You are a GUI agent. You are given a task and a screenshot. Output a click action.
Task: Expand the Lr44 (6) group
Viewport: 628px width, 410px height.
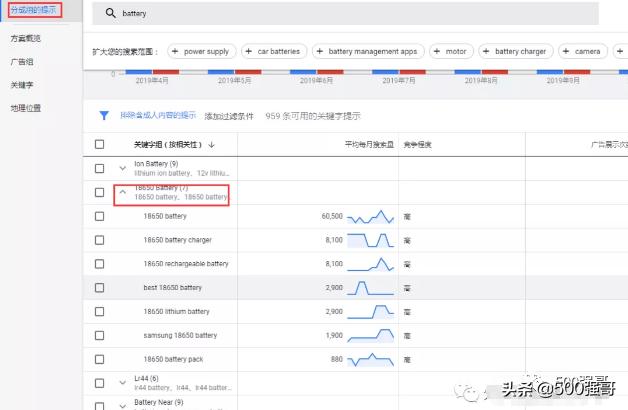pyautogui.click(x=123, y=383)
